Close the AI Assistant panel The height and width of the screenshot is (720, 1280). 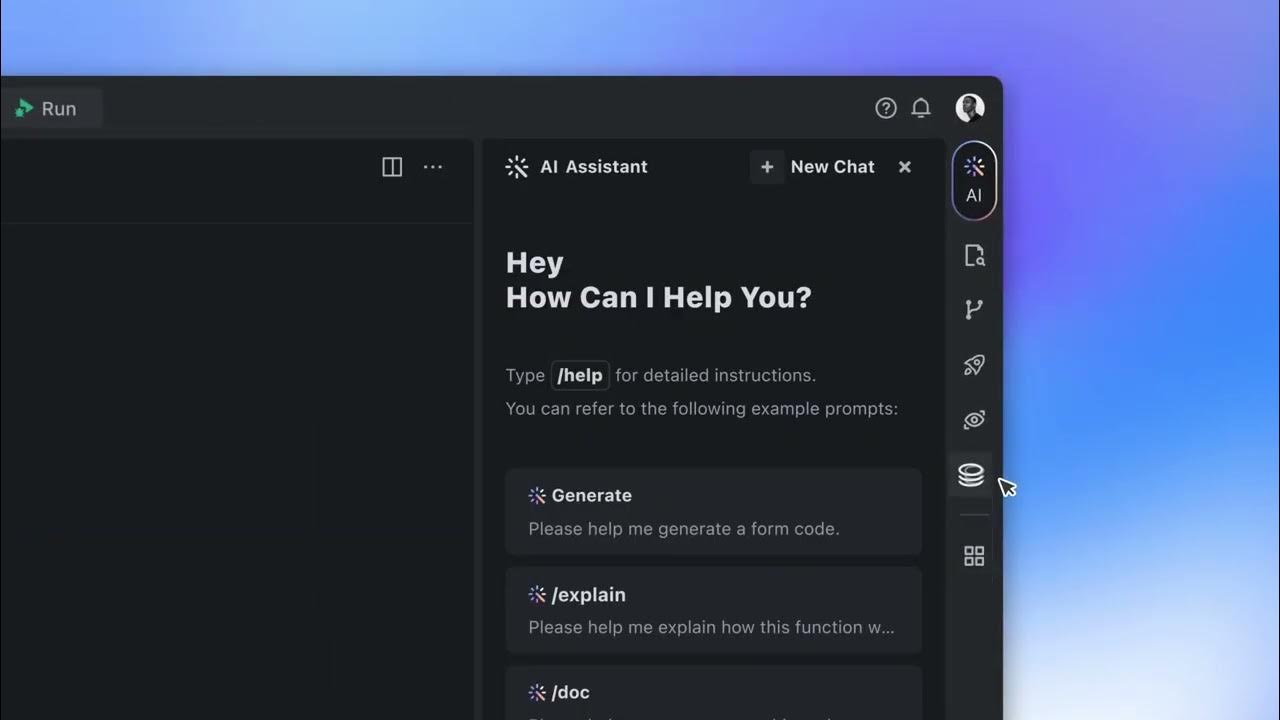coord(905,167)
